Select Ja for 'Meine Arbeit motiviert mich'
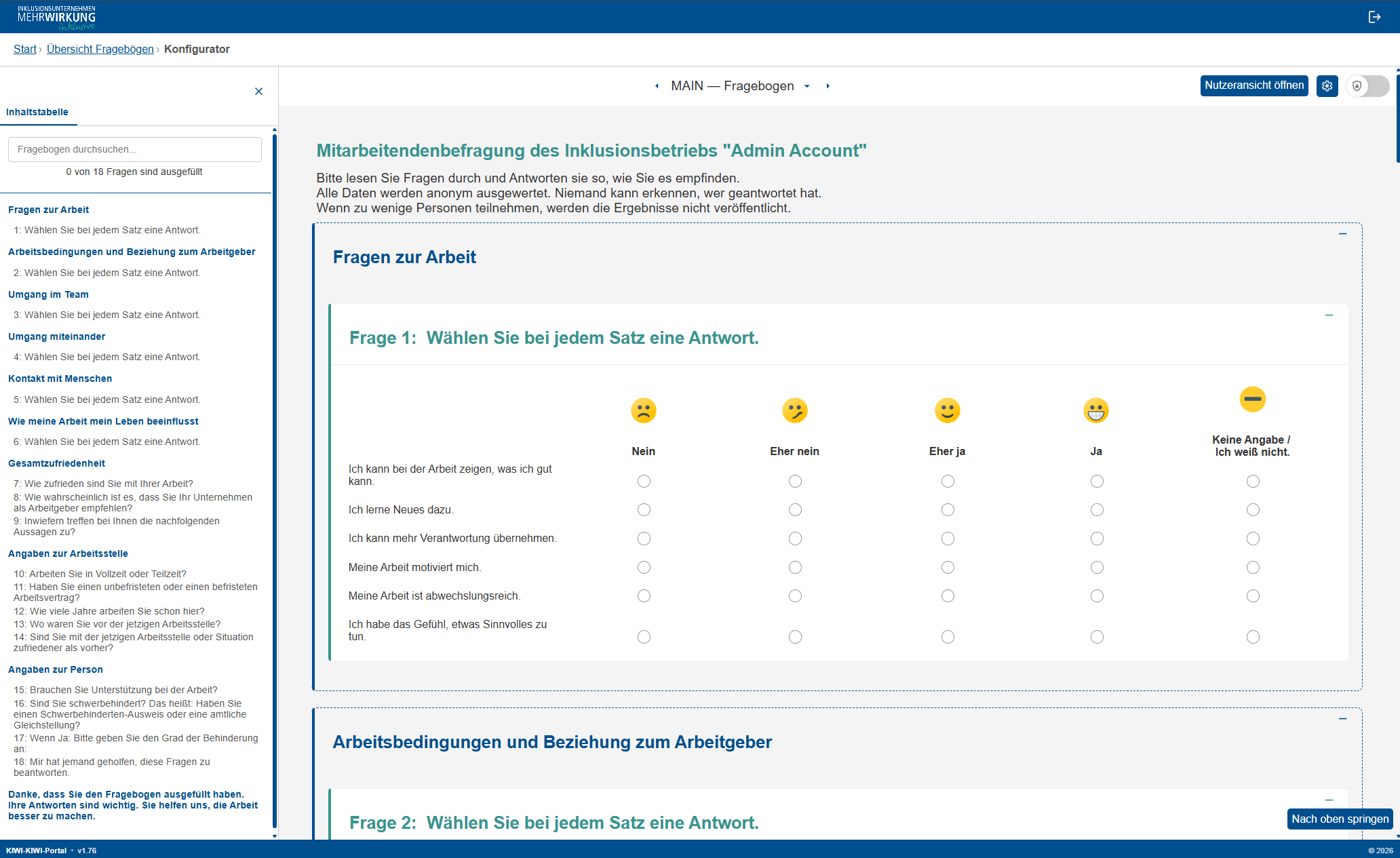The image size is (1400, 858). (1097, 567)
